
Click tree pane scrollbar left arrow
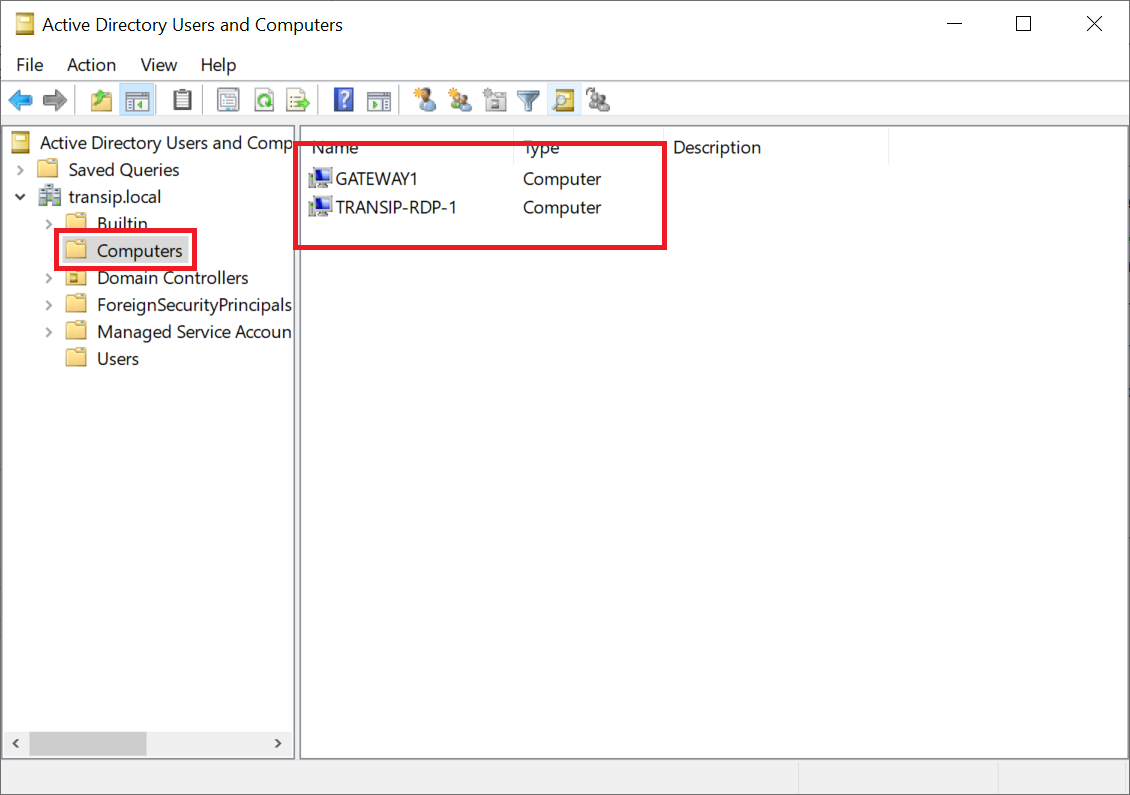[x=16, y=743]
